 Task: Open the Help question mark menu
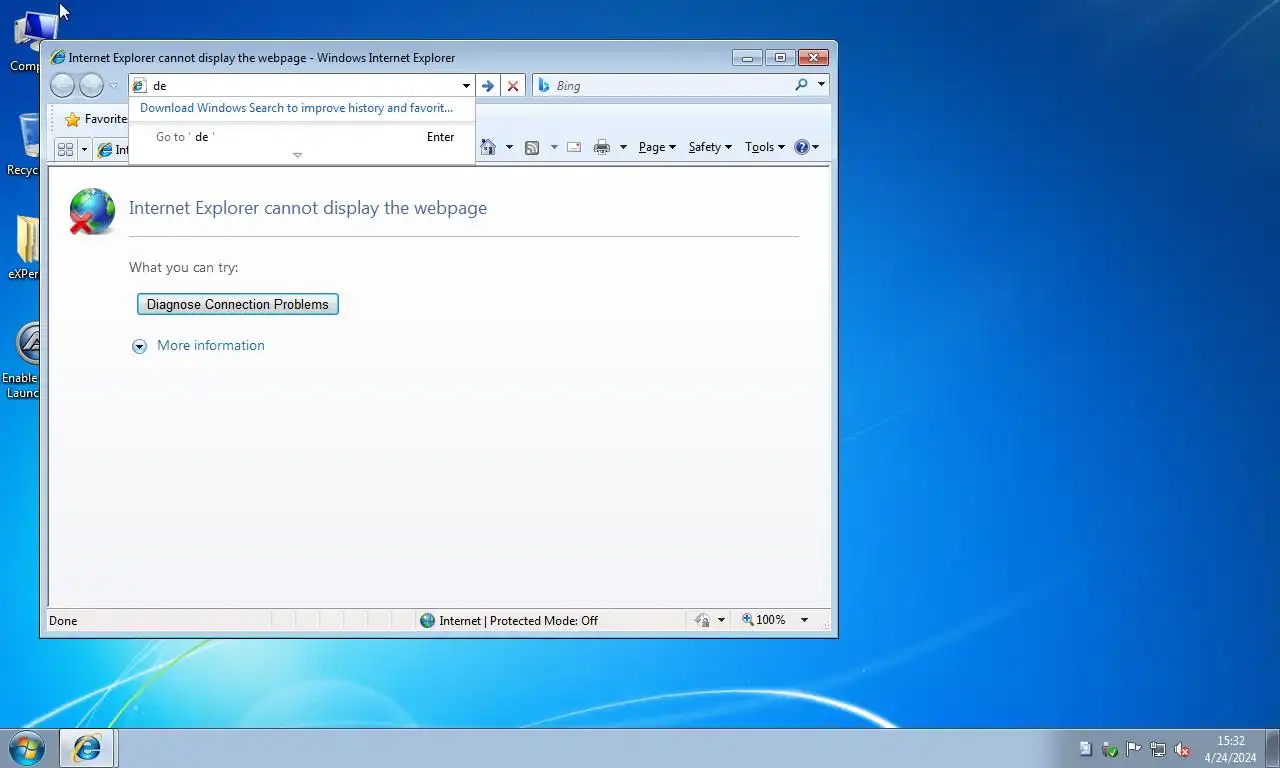(x=806, y=147)
